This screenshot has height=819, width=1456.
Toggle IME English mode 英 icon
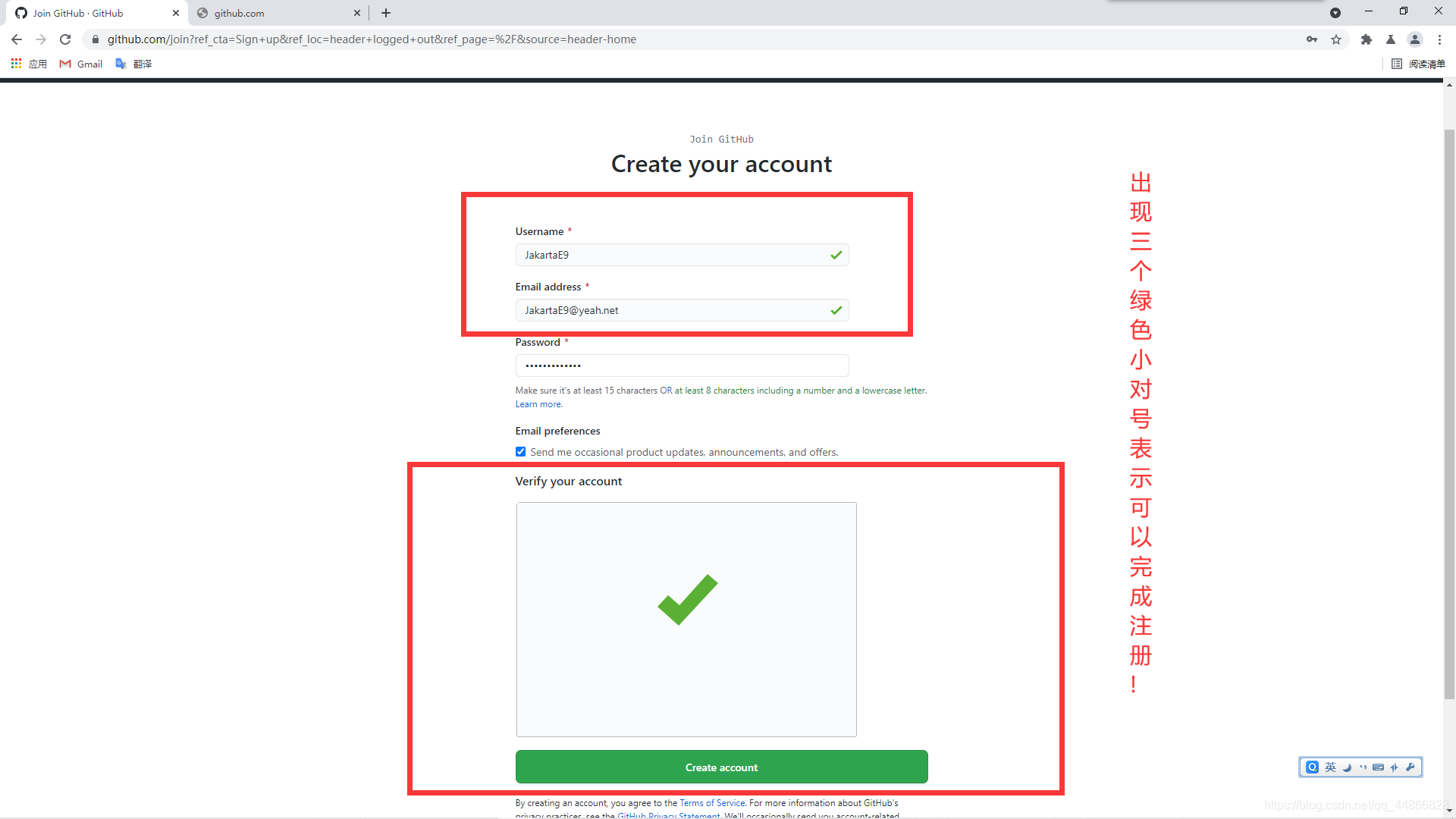click(x=1330, y=767)
